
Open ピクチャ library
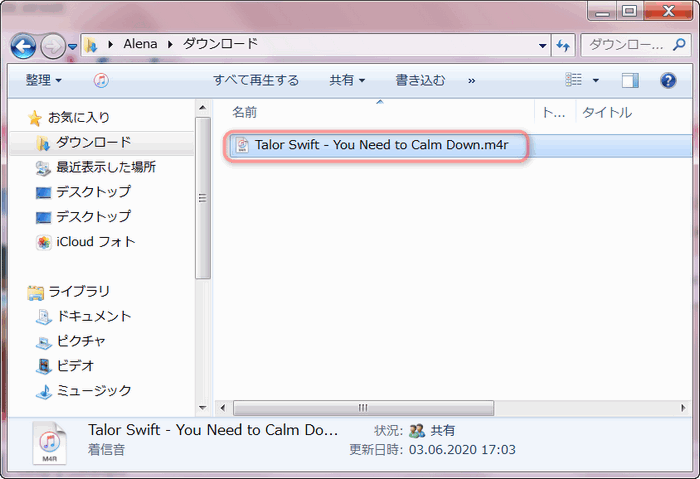(x=81, y=341)
